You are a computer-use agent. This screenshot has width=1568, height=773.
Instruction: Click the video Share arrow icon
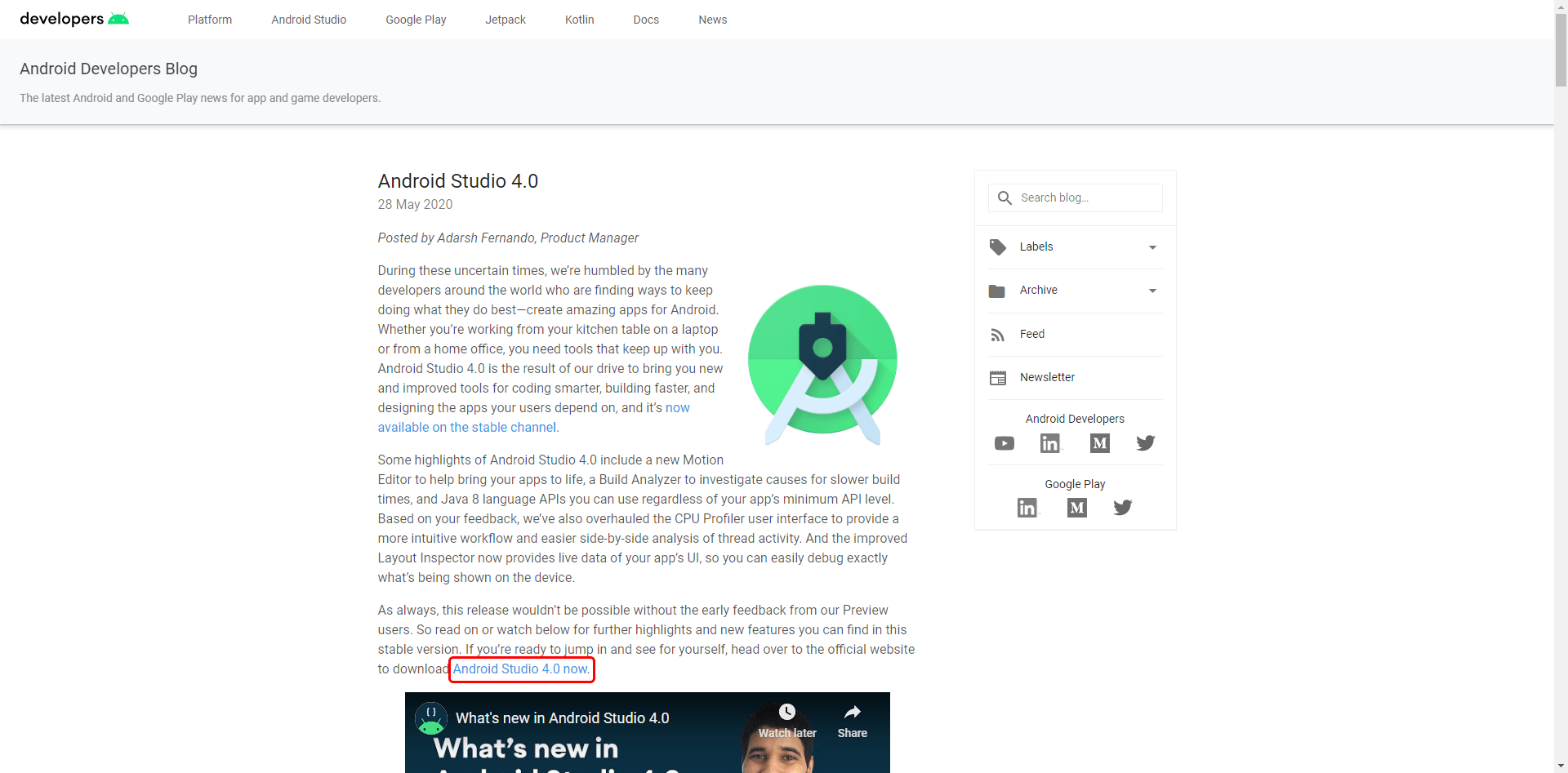coord(853,712)
